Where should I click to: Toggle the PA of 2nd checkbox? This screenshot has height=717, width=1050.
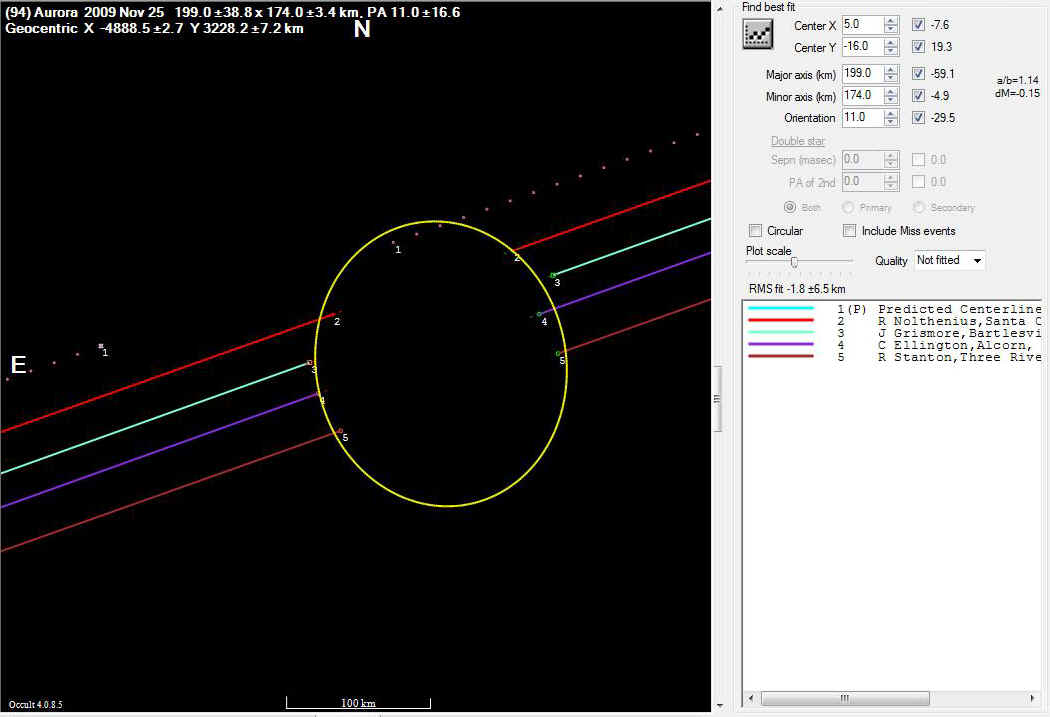tap(918, 182)
